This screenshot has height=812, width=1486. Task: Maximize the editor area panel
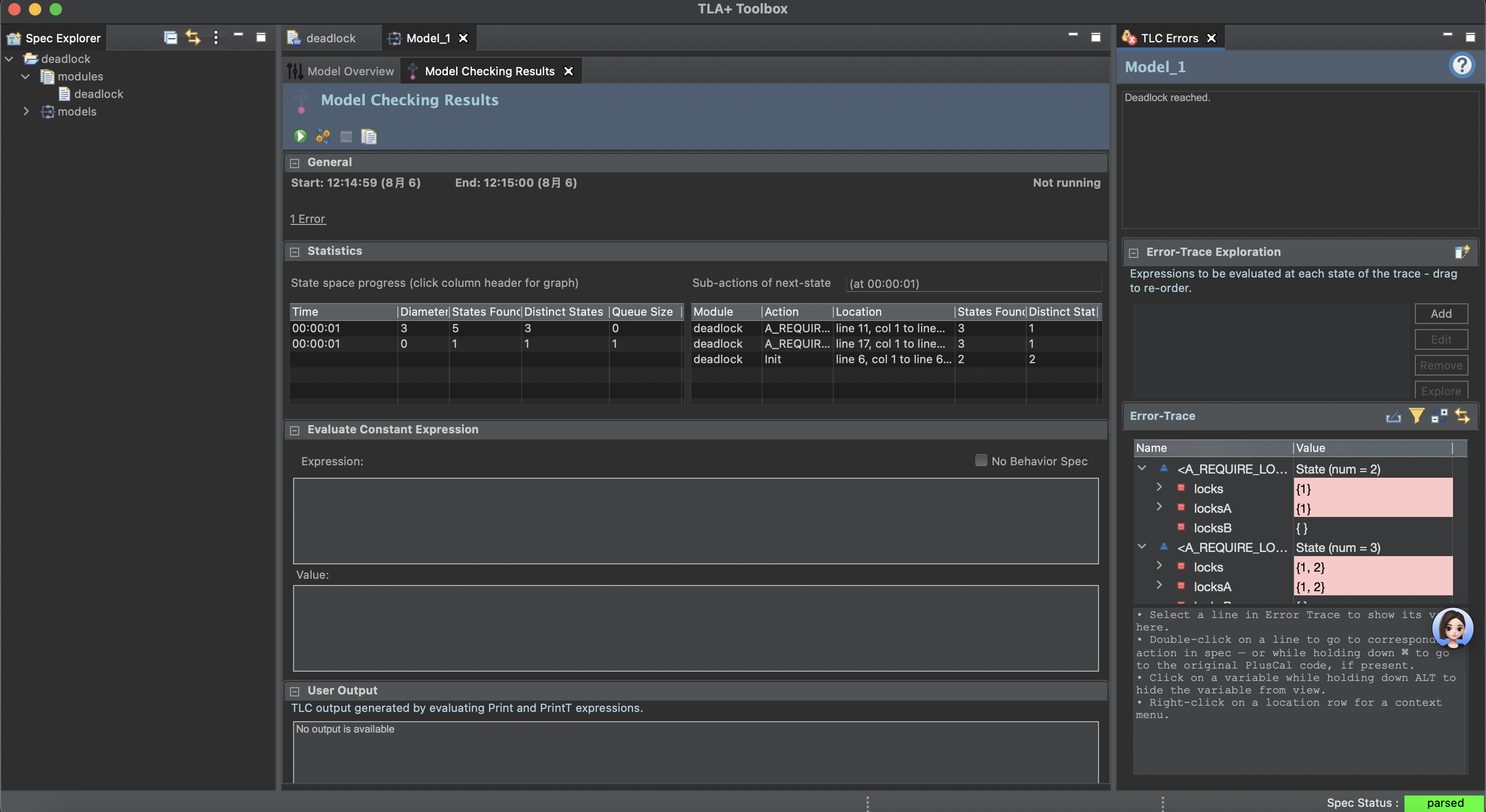click(1095, 38)
